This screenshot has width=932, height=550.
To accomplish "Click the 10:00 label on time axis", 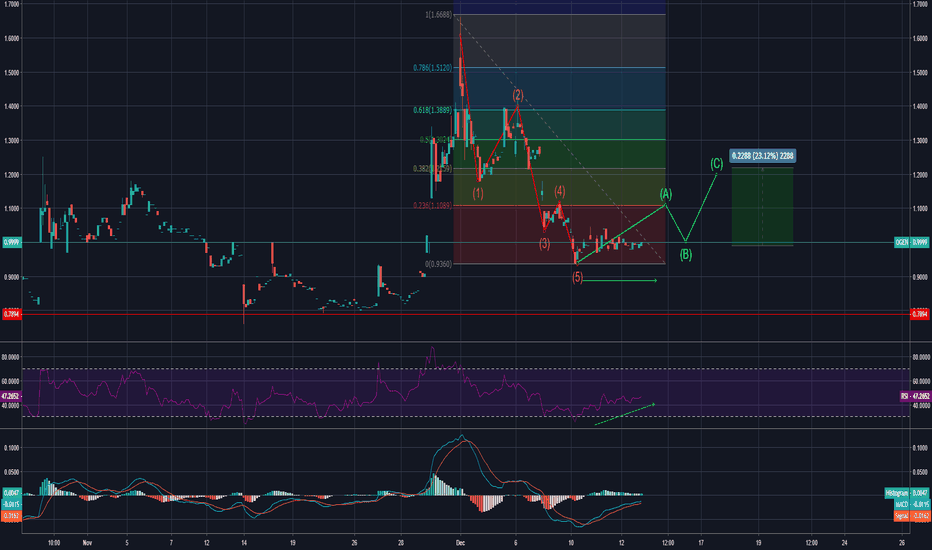I will tap(53, 543).
